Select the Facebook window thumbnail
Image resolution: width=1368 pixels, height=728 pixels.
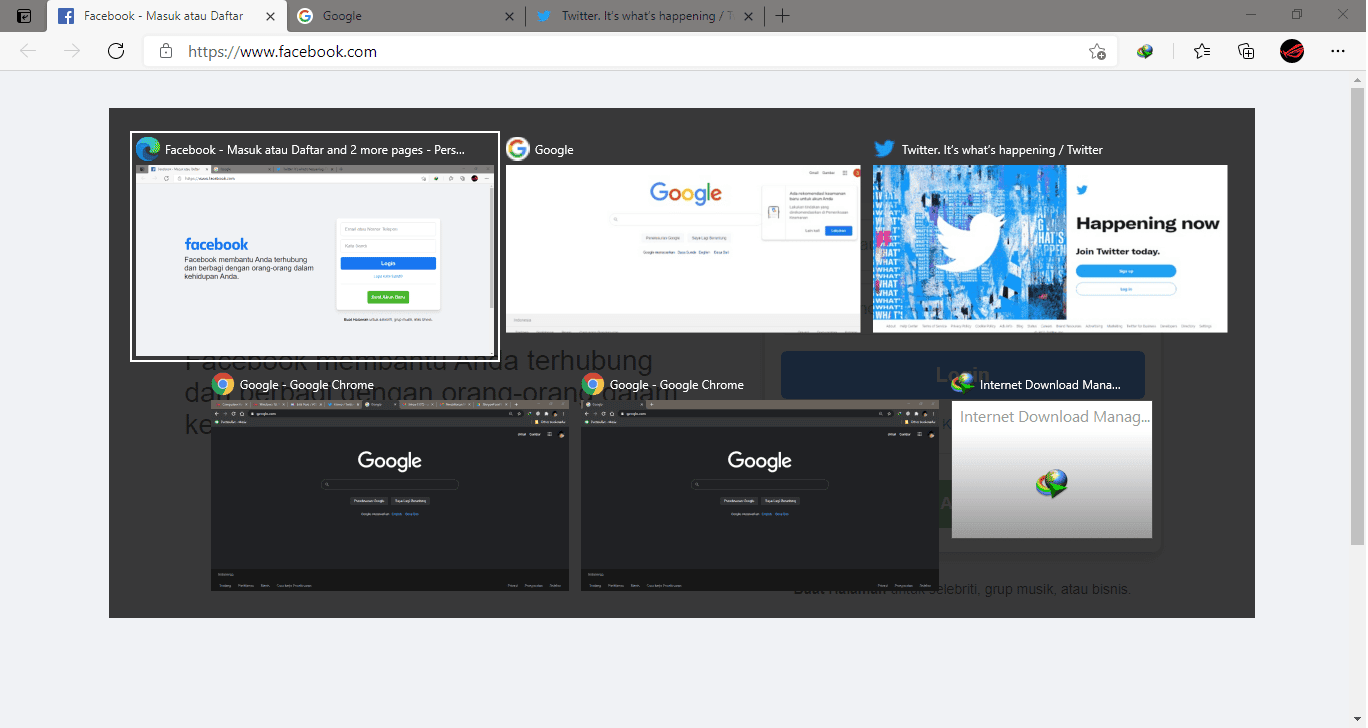[313, 245]
